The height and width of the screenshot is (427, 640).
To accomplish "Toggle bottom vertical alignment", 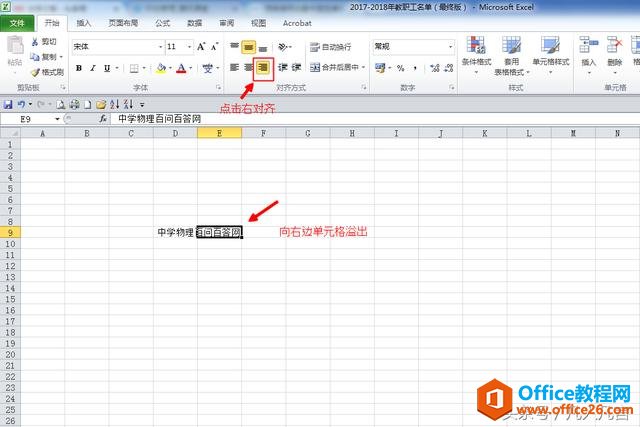I will 263,47.
